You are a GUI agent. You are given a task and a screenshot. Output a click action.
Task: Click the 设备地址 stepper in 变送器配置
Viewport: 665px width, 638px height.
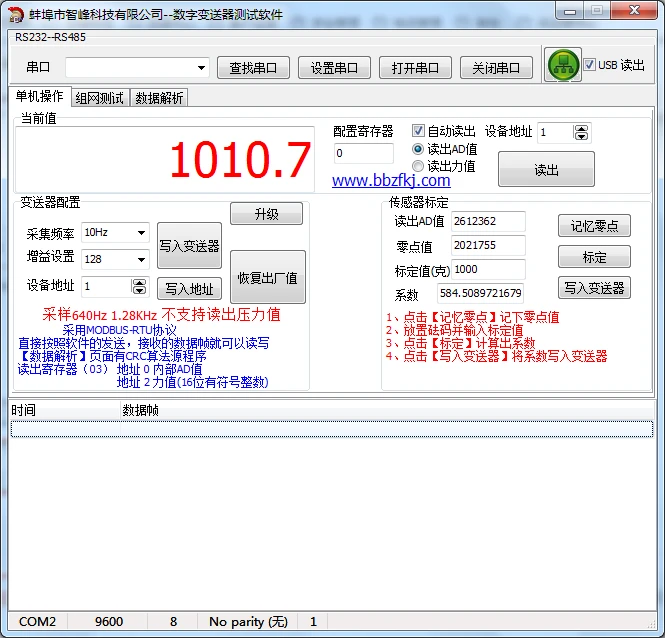(140, 287)
